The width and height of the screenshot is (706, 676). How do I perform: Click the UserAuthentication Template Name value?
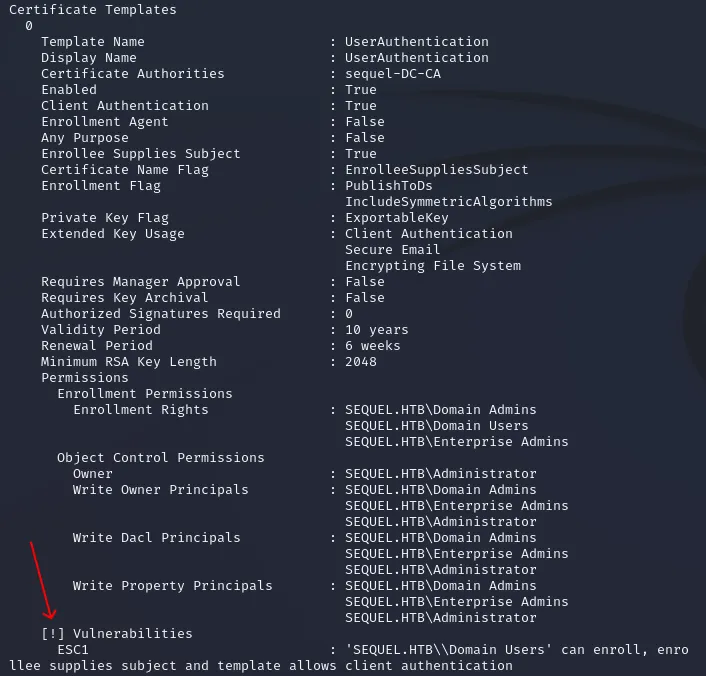(x=416, y=41)
